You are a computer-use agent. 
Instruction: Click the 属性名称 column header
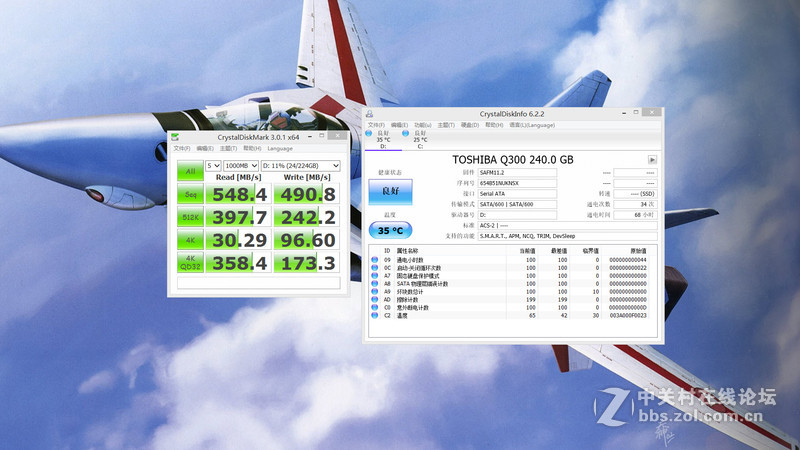pos(407,251)
